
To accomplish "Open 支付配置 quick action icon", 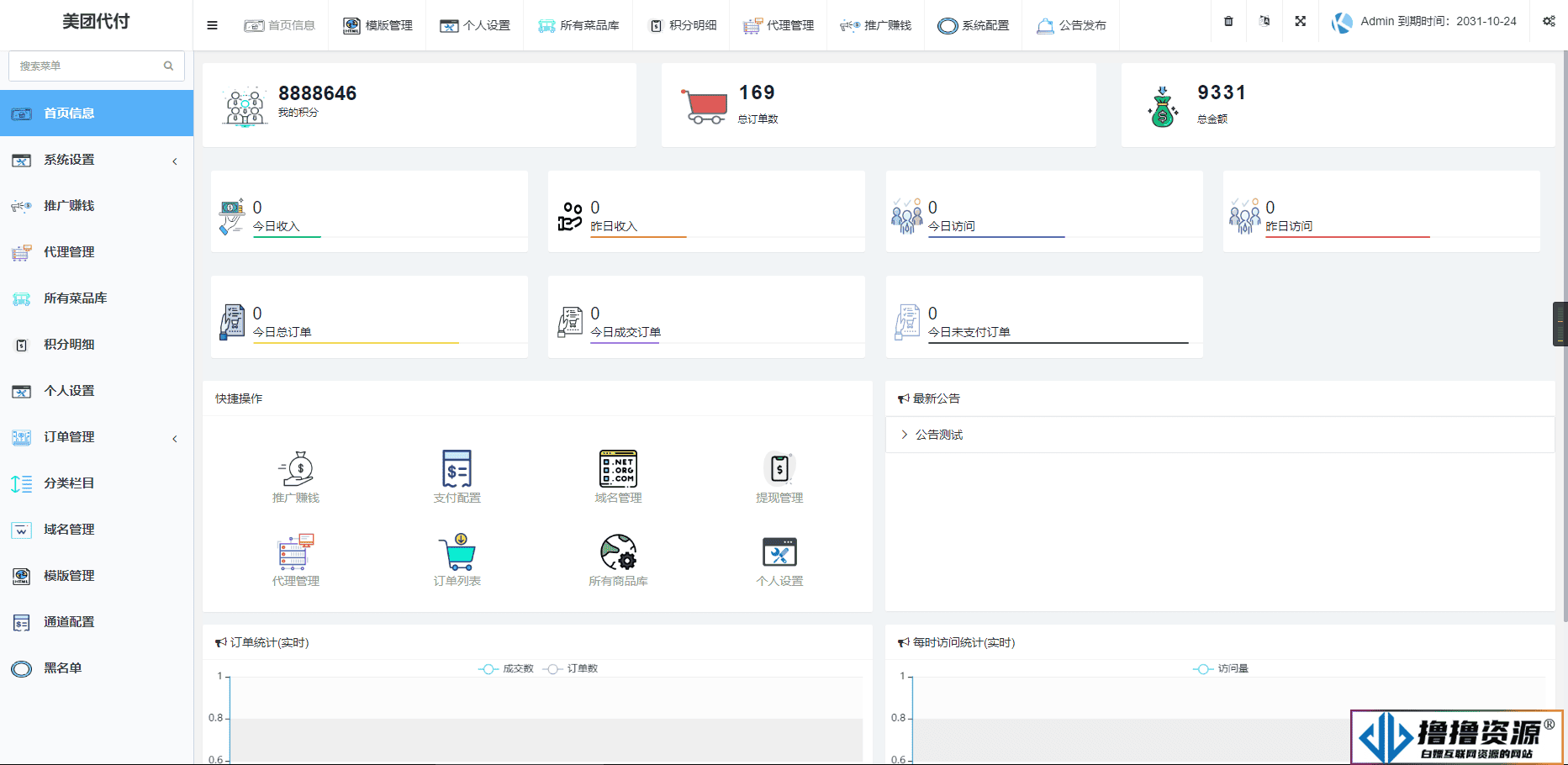I will 457,468.
